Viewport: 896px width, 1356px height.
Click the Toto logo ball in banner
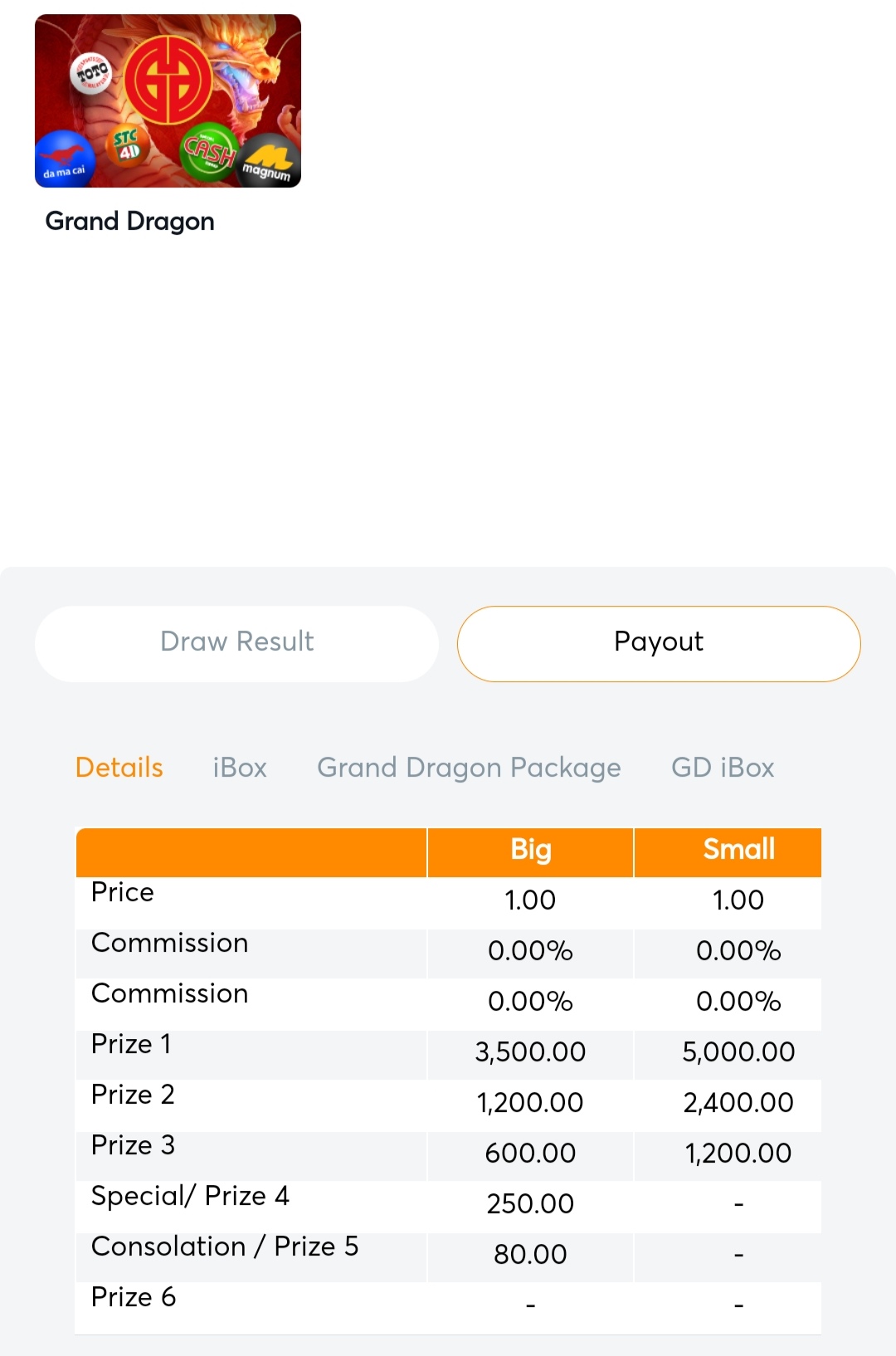(x=91, y=74)
